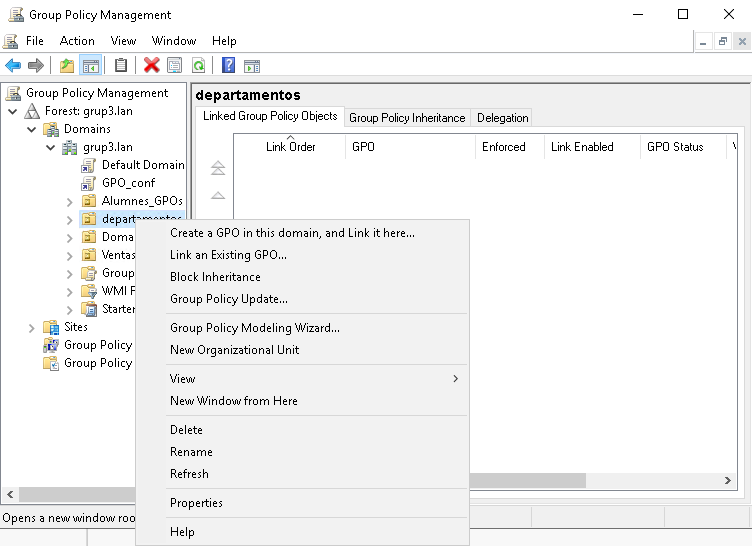The image size is (752, 546).
Task: Select Link an Existing GPO... menu entry
Action: point(228,255)
